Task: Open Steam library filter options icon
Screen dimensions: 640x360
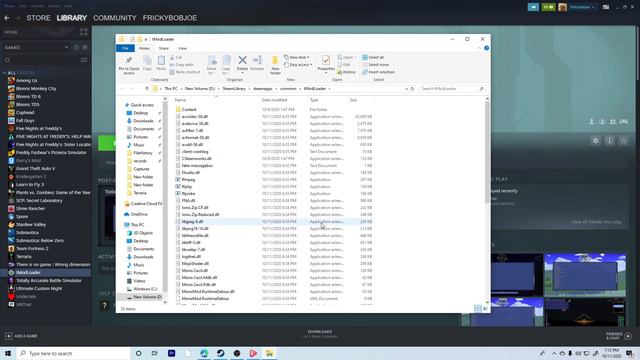Action: [84, 60]
